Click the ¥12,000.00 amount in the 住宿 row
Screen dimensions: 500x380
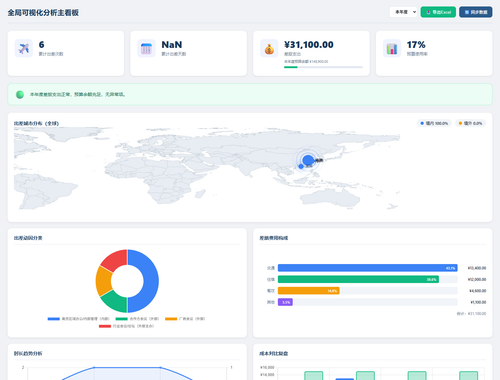click(x=477, y=279)
